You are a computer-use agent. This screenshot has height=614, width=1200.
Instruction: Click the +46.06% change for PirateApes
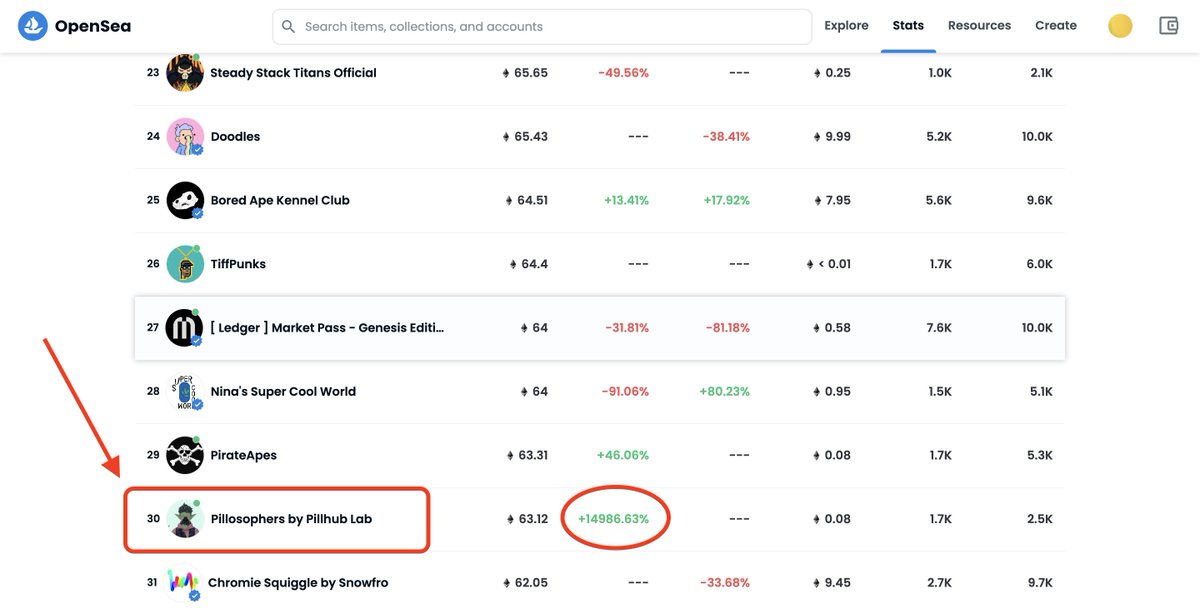623,455
